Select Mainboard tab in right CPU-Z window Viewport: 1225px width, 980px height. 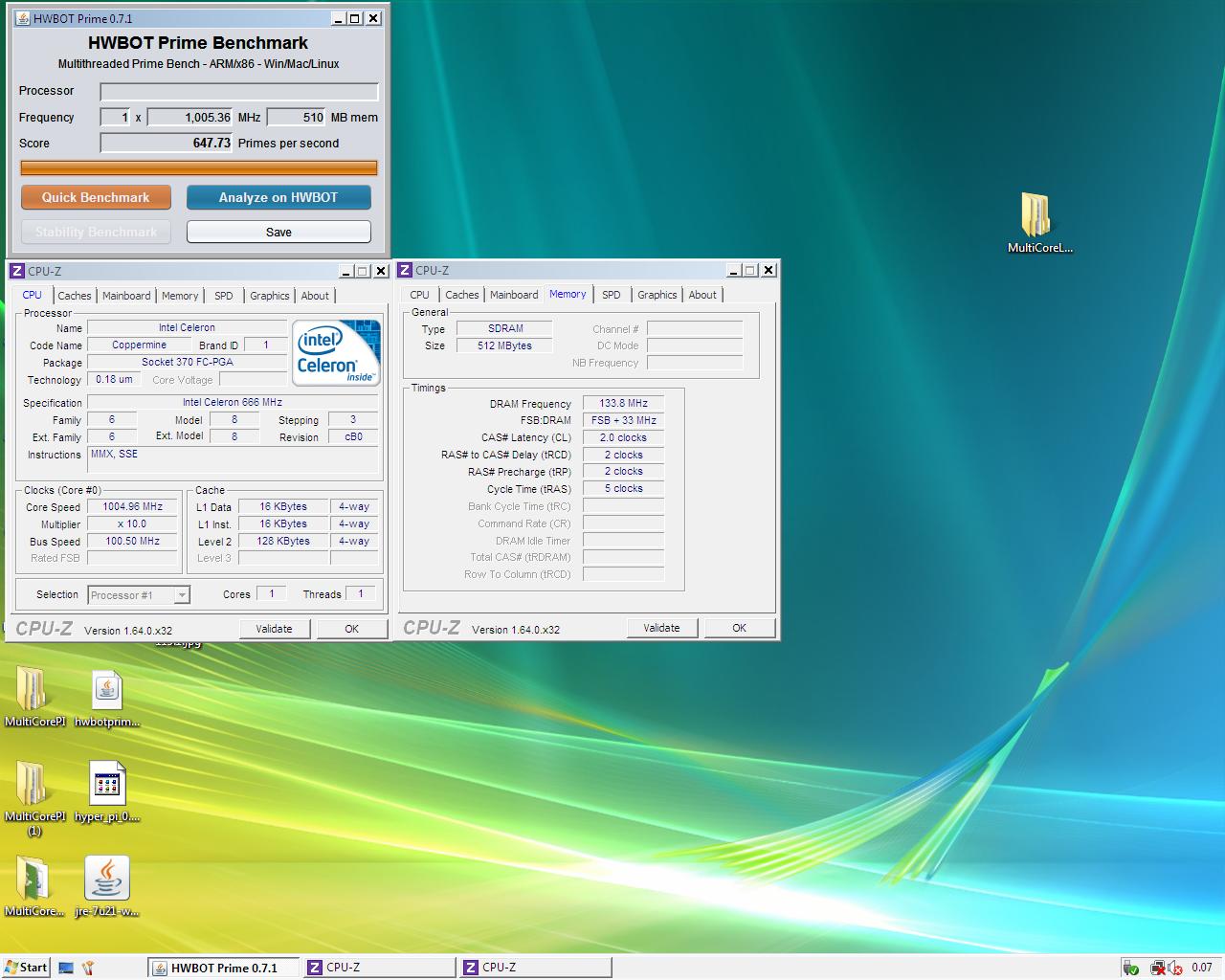click(514, 295)
